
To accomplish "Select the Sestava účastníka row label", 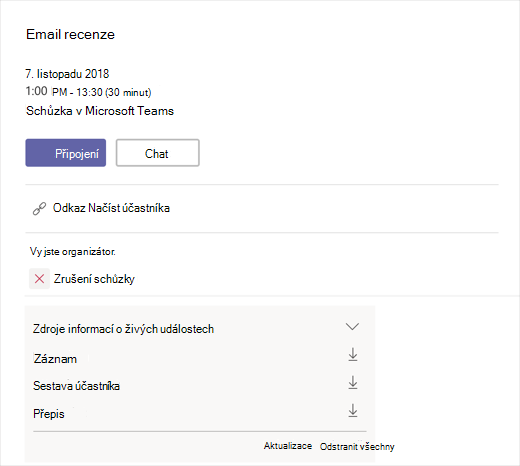I will [76, 386].
